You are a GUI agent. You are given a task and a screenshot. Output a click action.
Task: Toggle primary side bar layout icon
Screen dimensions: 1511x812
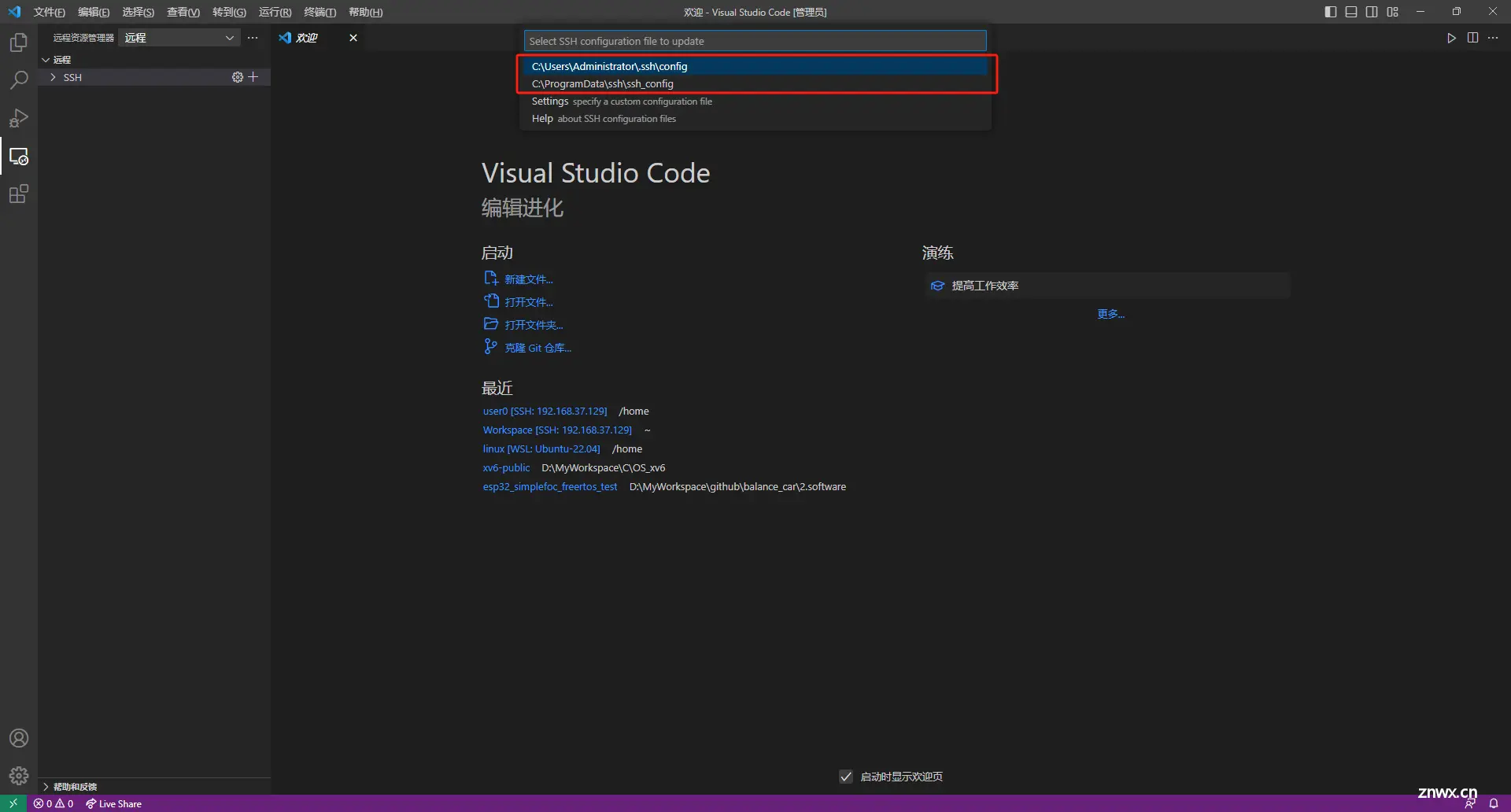click(x=1331, y=12)
